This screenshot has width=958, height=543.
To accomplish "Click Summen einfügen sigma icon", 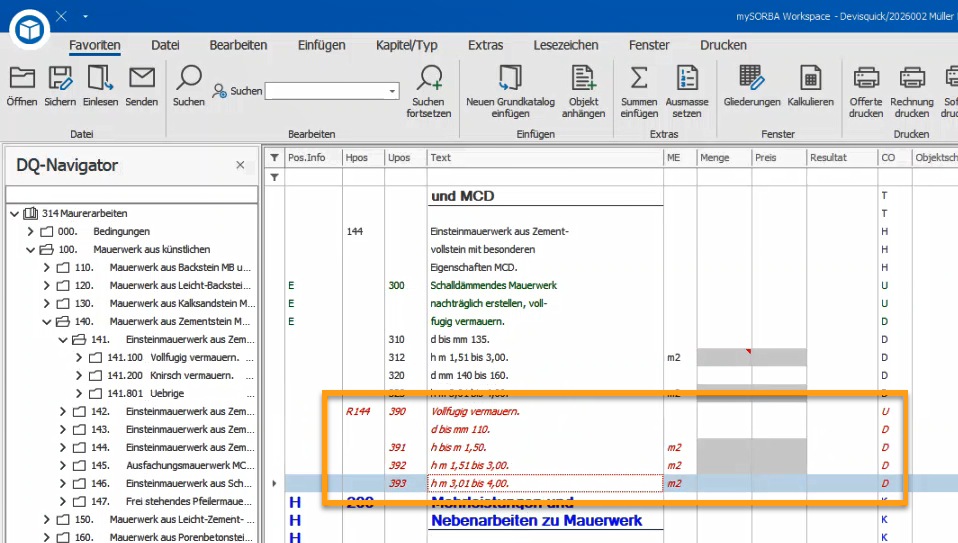I will click(x=639, y=78).
